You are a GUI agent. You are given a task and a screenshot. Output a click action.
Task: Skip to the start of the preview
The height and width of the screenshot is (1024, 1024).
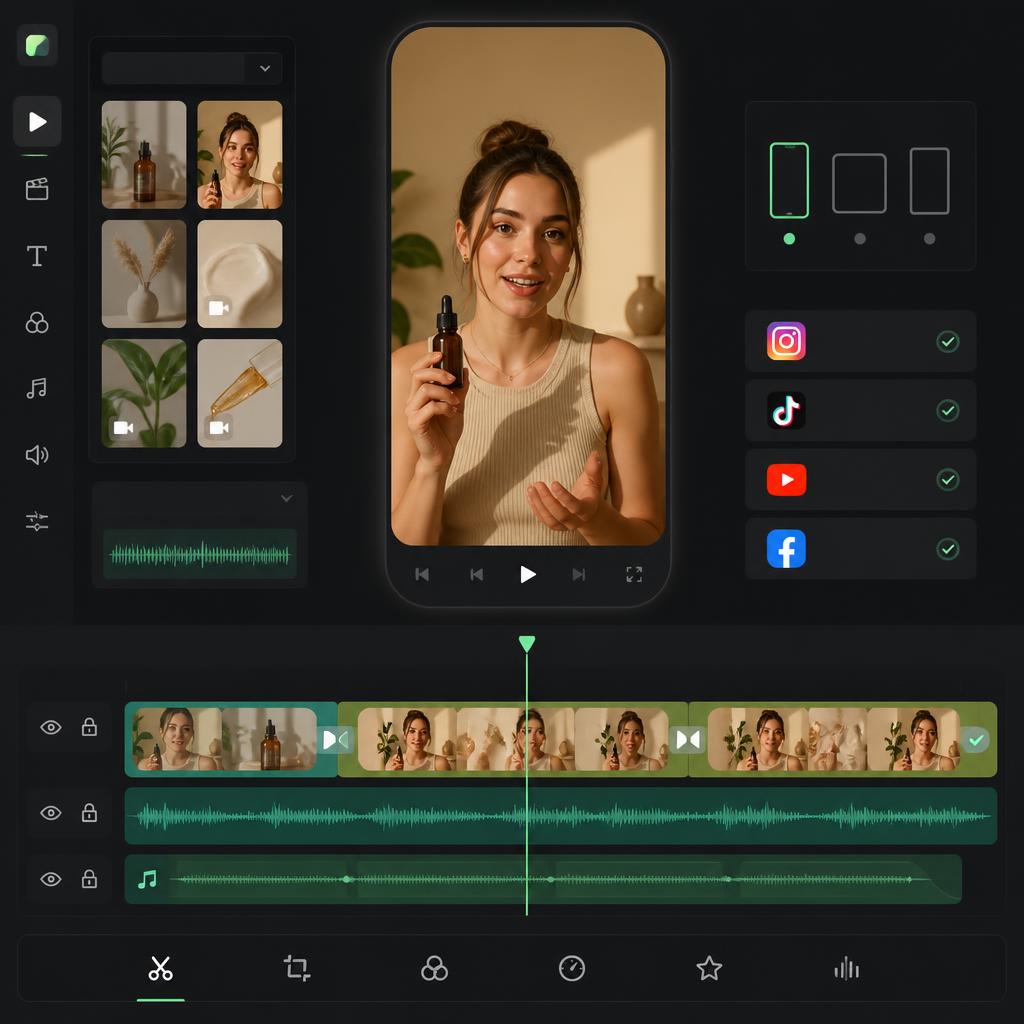(422, 574)
